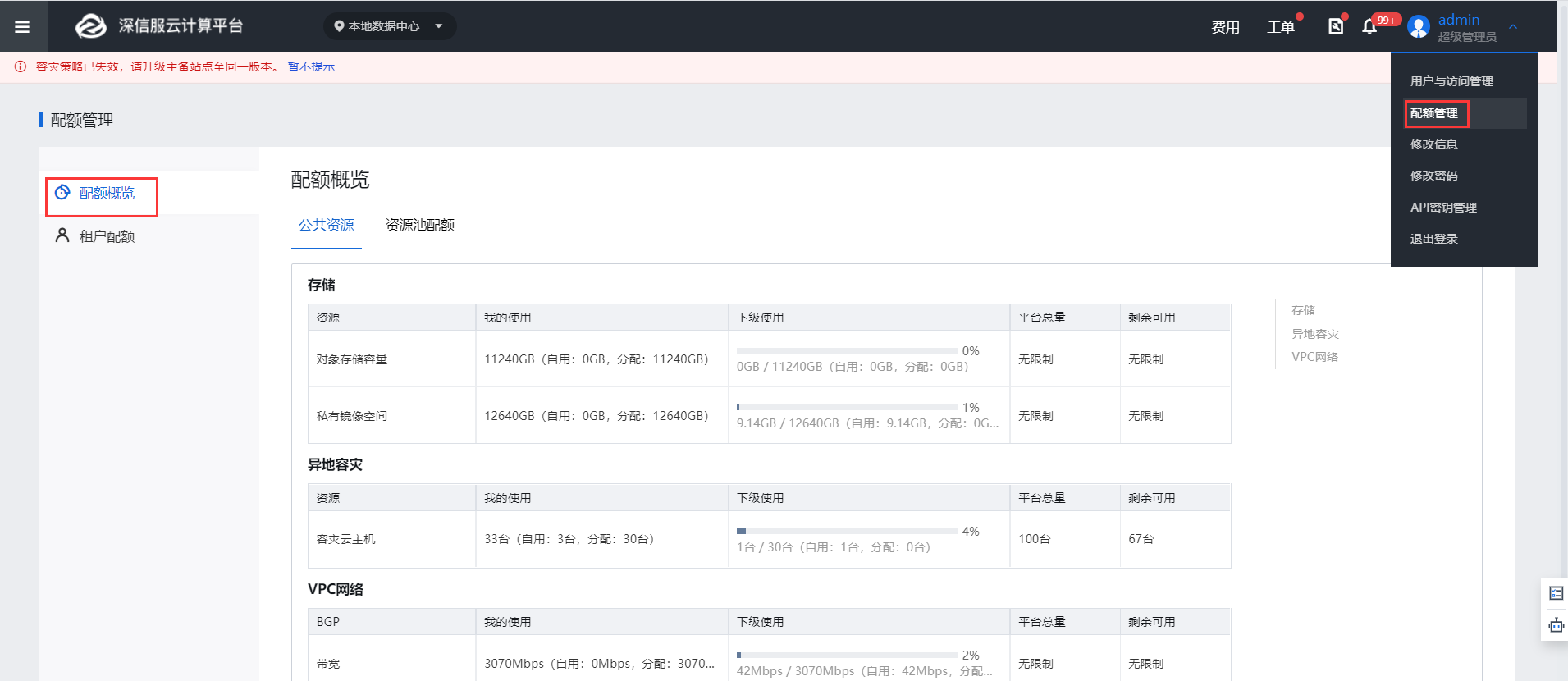
Task: Switch to the 公共资源 tab
Action: pos(327,225)
